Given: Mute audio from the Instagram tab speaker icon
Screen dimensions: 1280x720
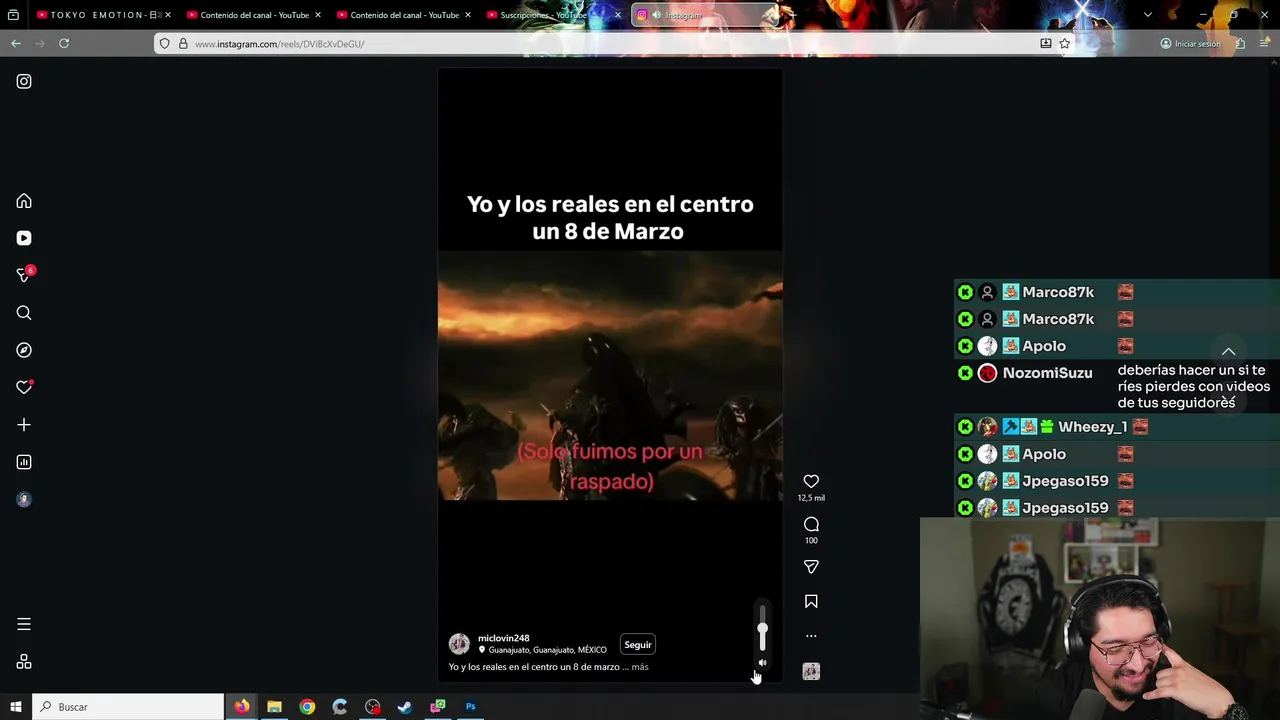Looking at the screenshot, I should coord(656,15).
